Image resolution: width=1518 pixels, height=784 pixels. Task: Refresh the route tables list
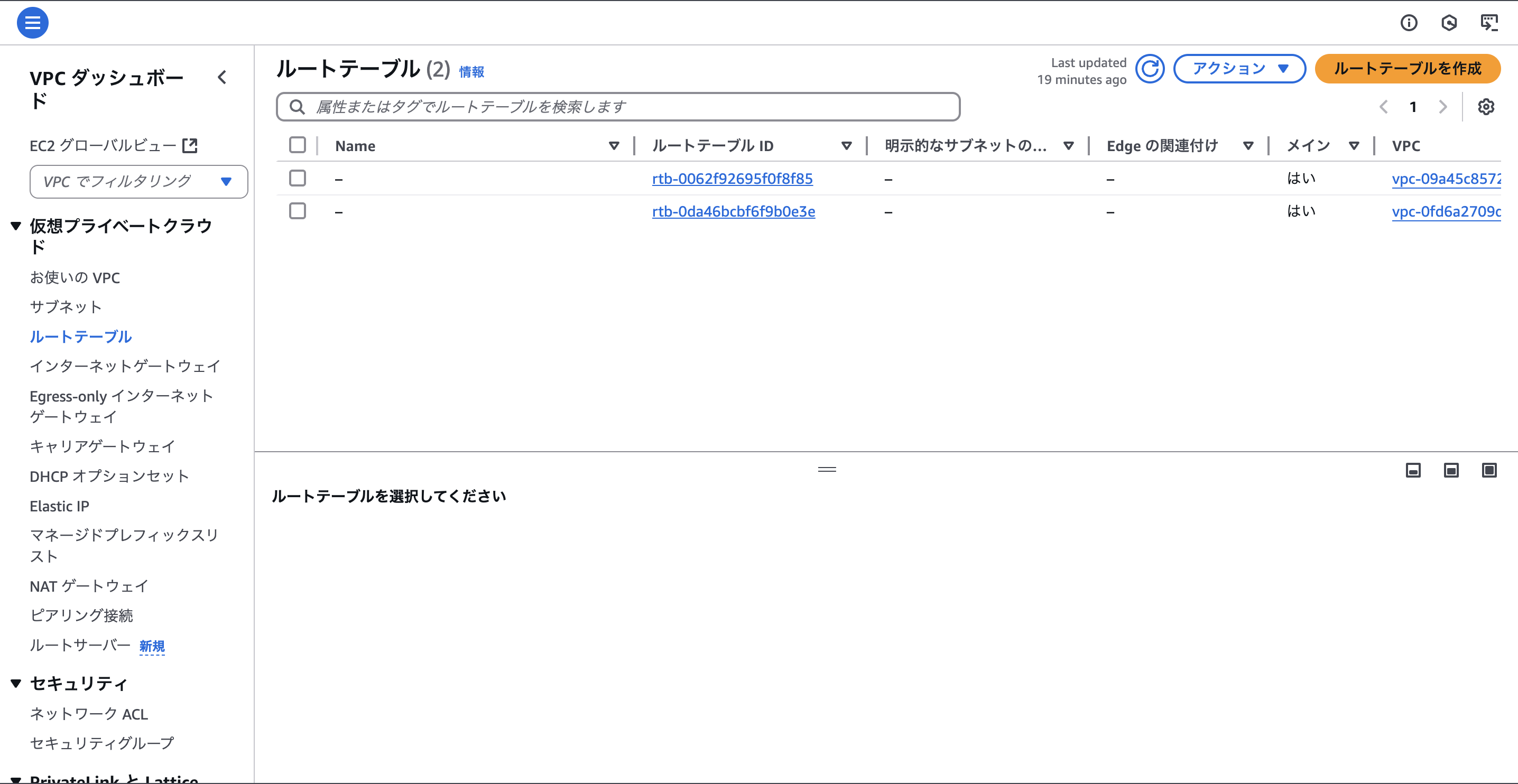pyautogui.click(x=1150, y=68)
